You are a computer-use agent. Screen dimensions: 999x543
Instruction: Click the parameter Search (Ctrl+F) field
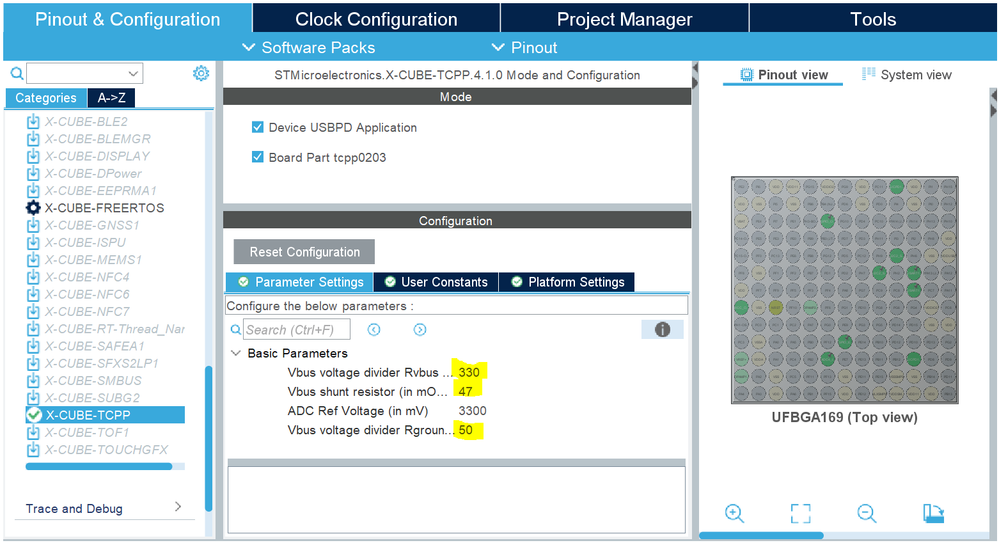297,329
